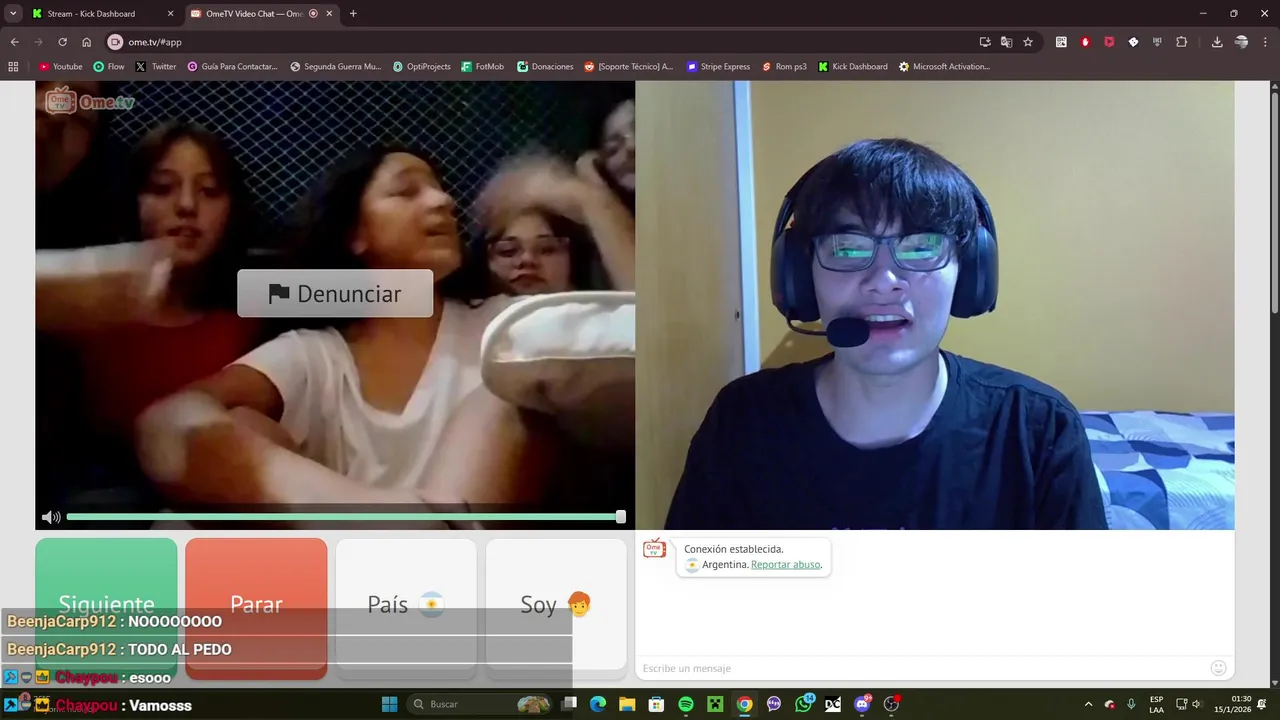The width and height of the screenshot is (1280, 720).
Task: Open the QR code extension
Action: point(1061,42)
